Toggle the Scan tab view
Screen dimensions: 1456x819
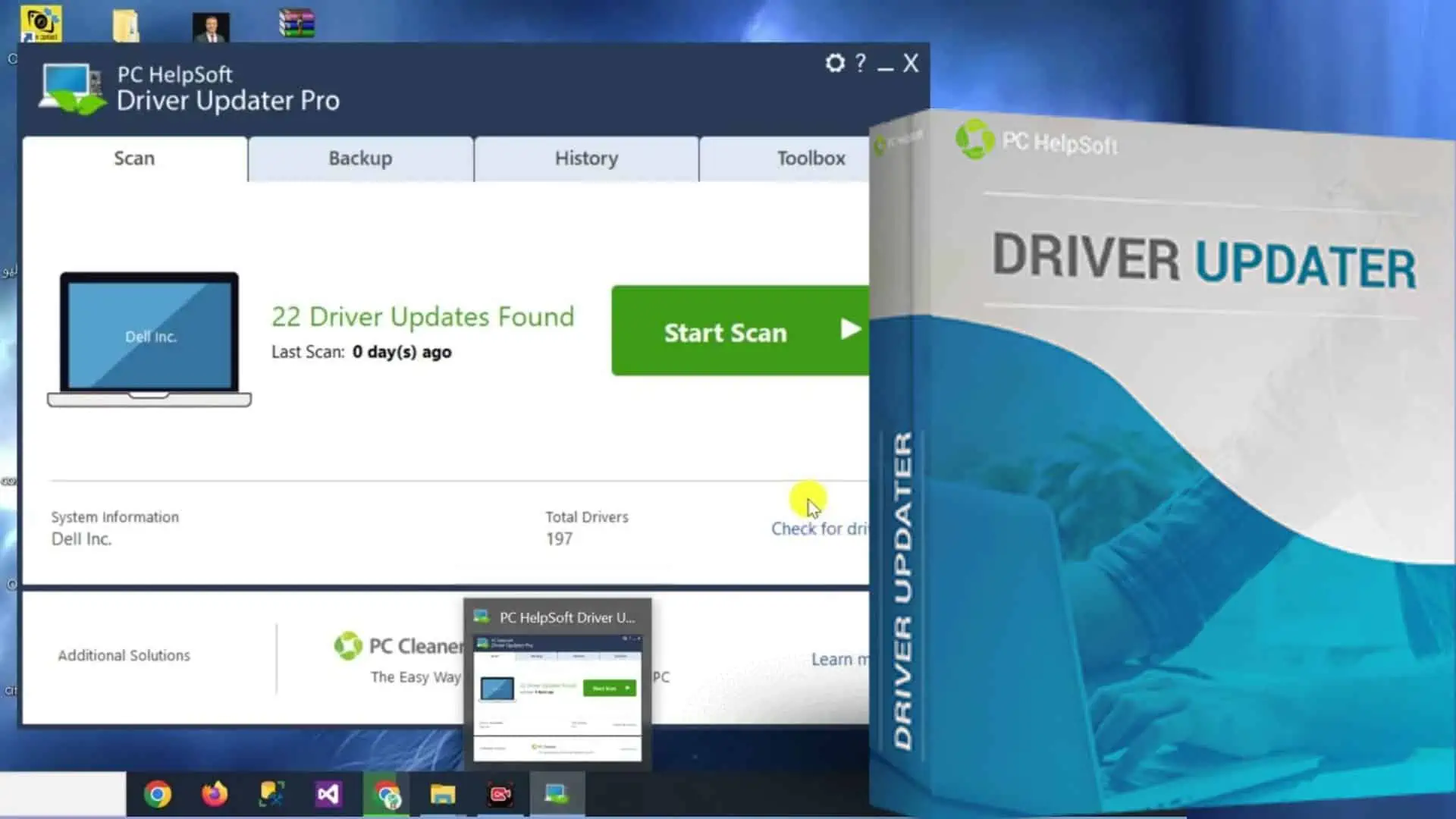click(x=134, y=157)
